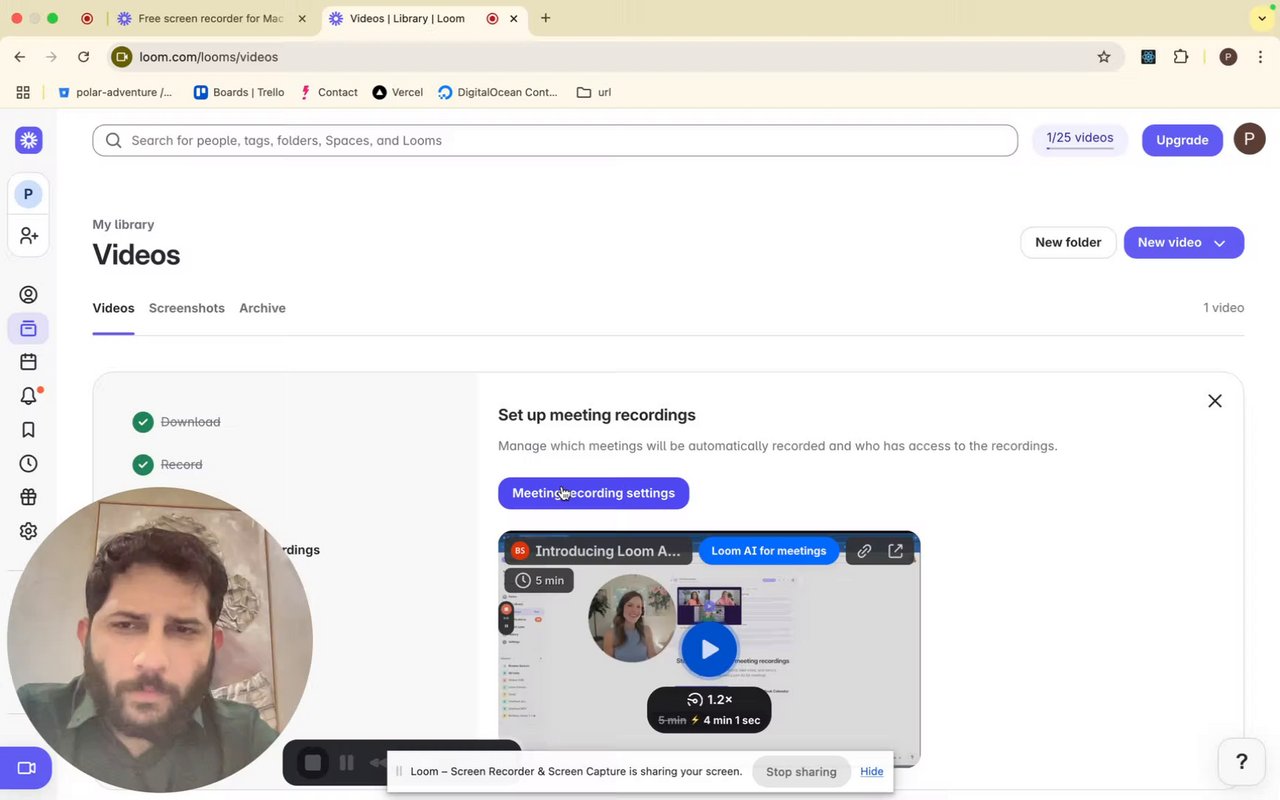The image size is (1280, 800).
Task: Open the gift box icon in sidebar
Action: [x=28, y=497]
